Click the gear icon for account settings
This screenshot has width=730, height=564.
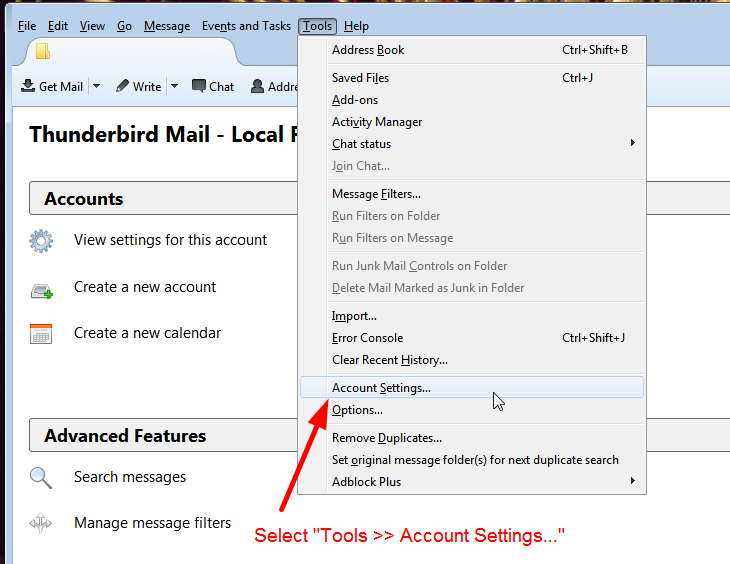pyautogui.click(x=41, y=241)
